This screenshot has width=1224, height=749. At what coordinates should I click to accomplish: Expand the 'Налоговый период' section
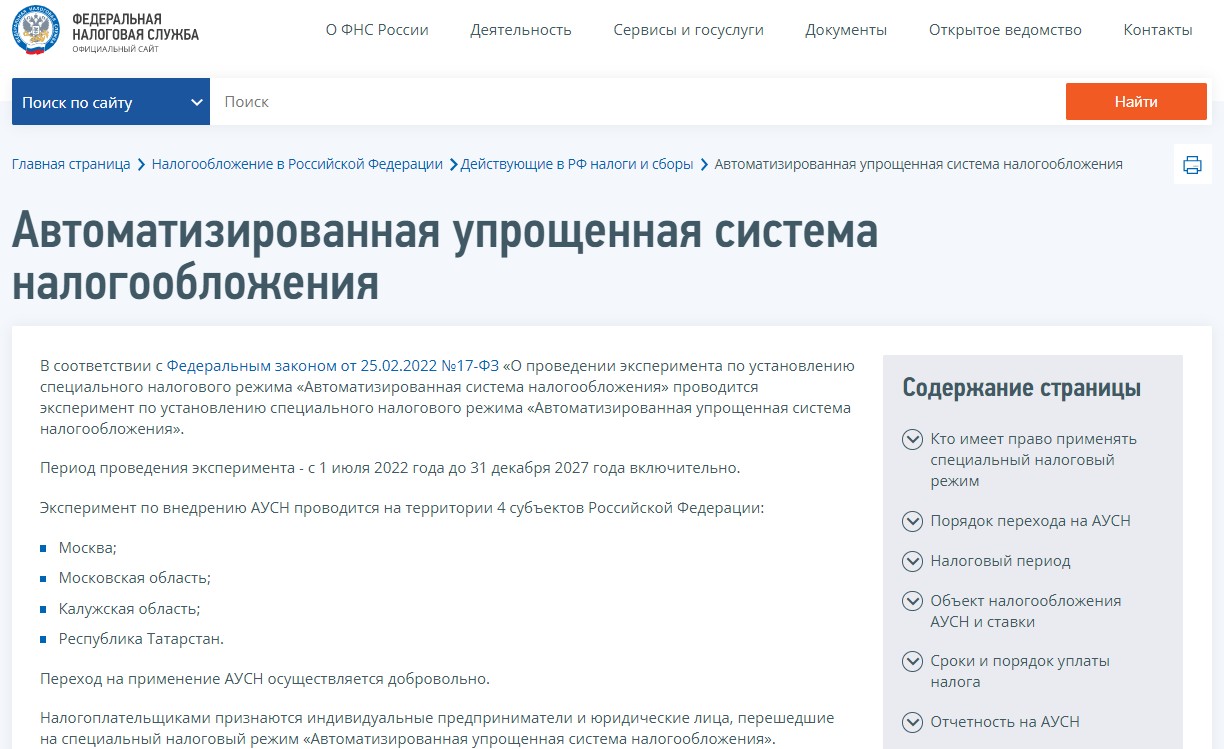[x=1003, y=561]
